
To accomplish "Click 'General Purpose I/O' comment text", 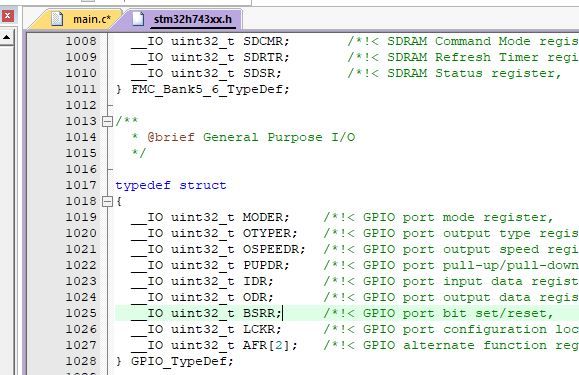I will pyautogui.click(x=279, y=137).
